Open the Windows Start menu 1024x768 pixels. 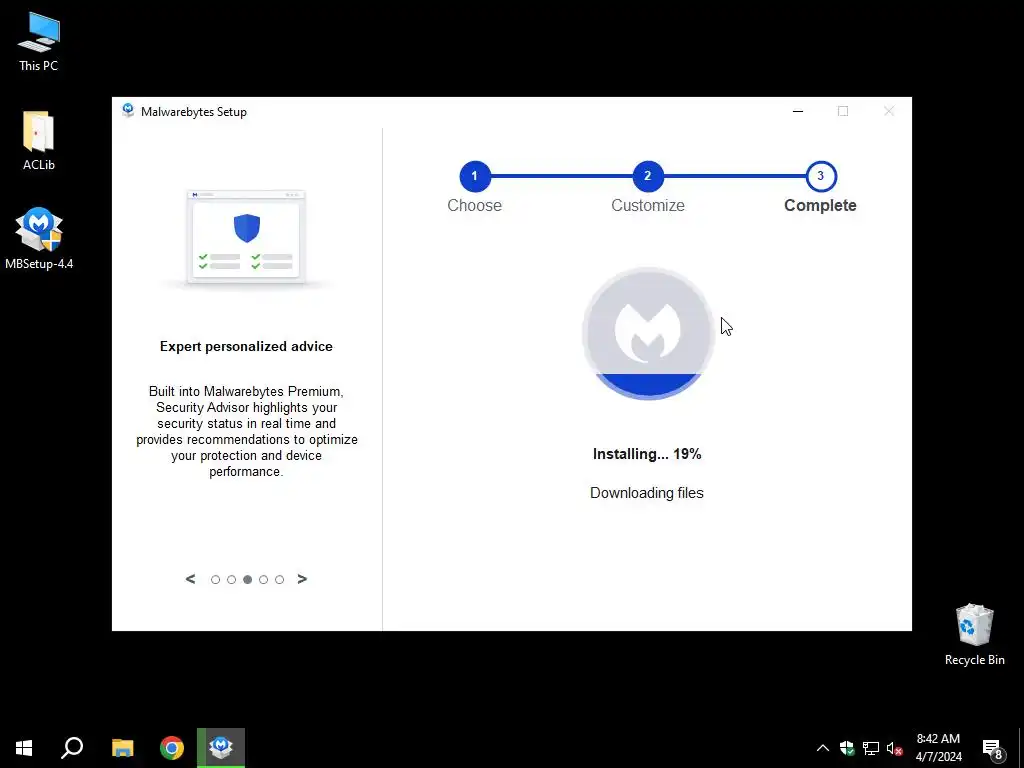[x=24, y=748]
